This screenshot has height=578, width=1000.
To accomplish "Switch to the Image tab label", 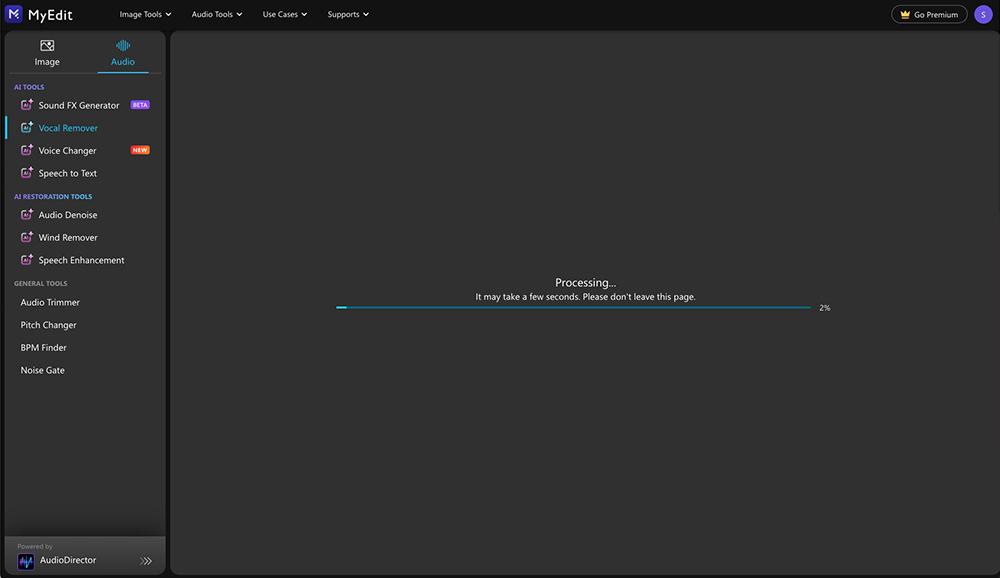I will point(47,62).
